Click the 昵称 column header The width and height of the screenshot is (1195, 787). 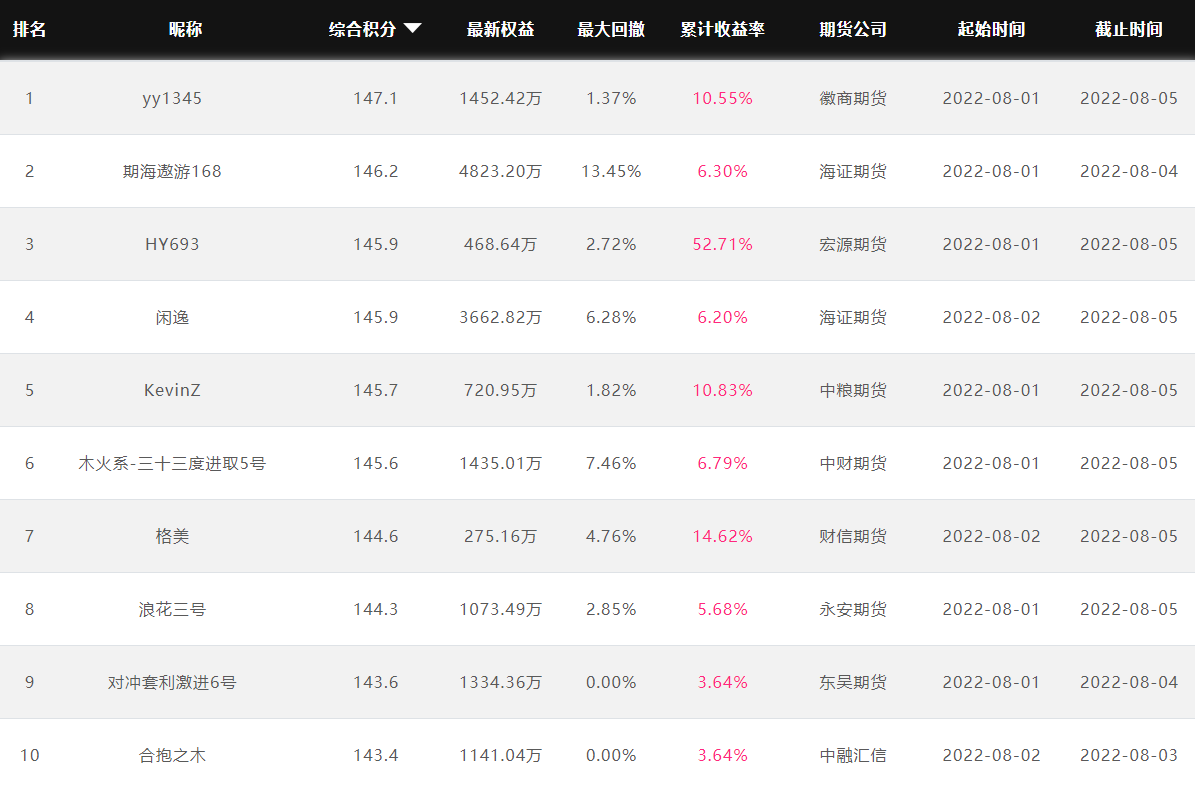click(185, 29)
